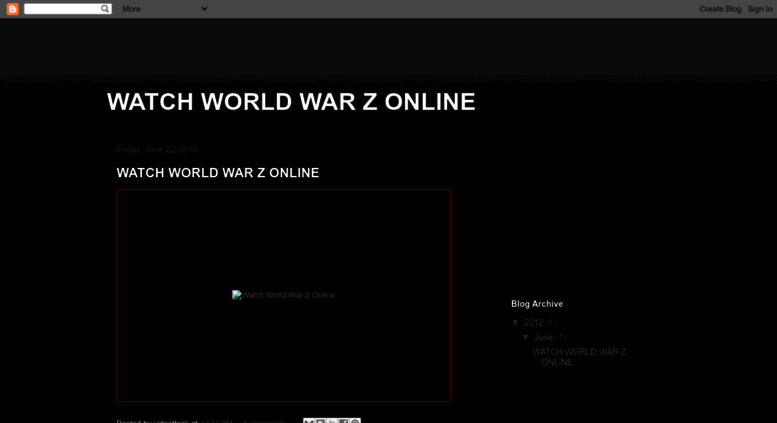Open the More dropdown in navbar
The image size is (777, 423).
pyautogui.click(x=165, y=9)
